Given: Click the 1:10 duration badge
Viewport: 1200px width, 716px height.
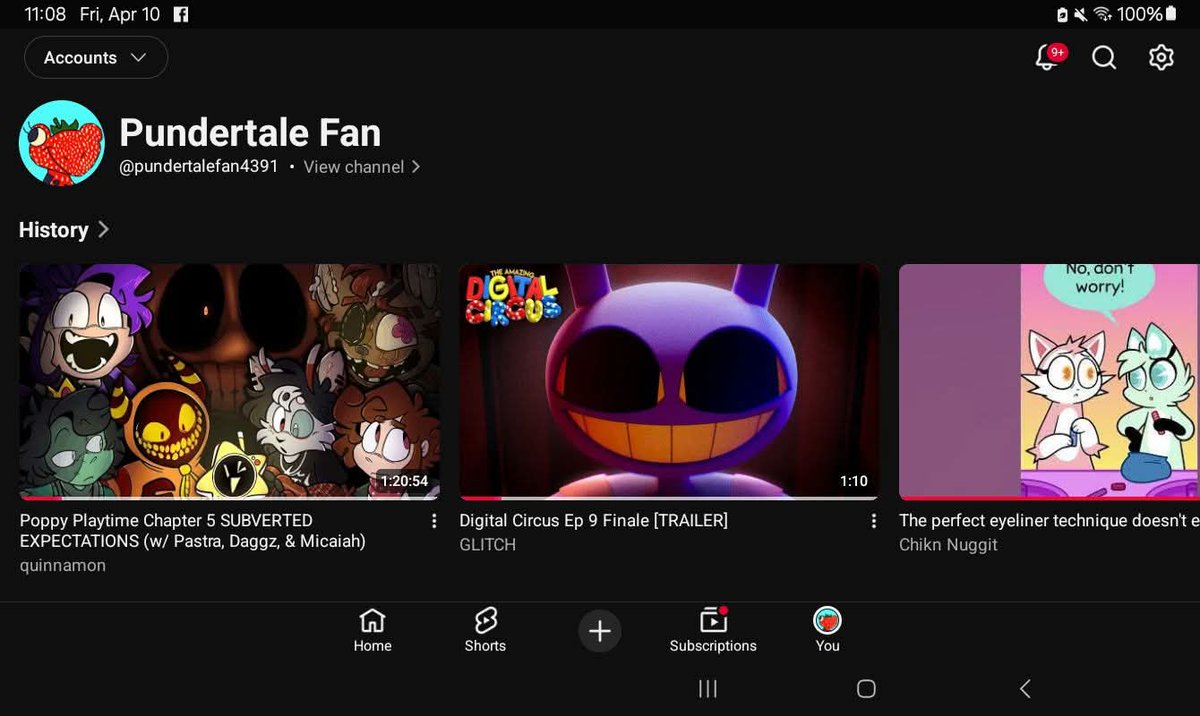Looking at the screenshot, I should pos(854,481).
